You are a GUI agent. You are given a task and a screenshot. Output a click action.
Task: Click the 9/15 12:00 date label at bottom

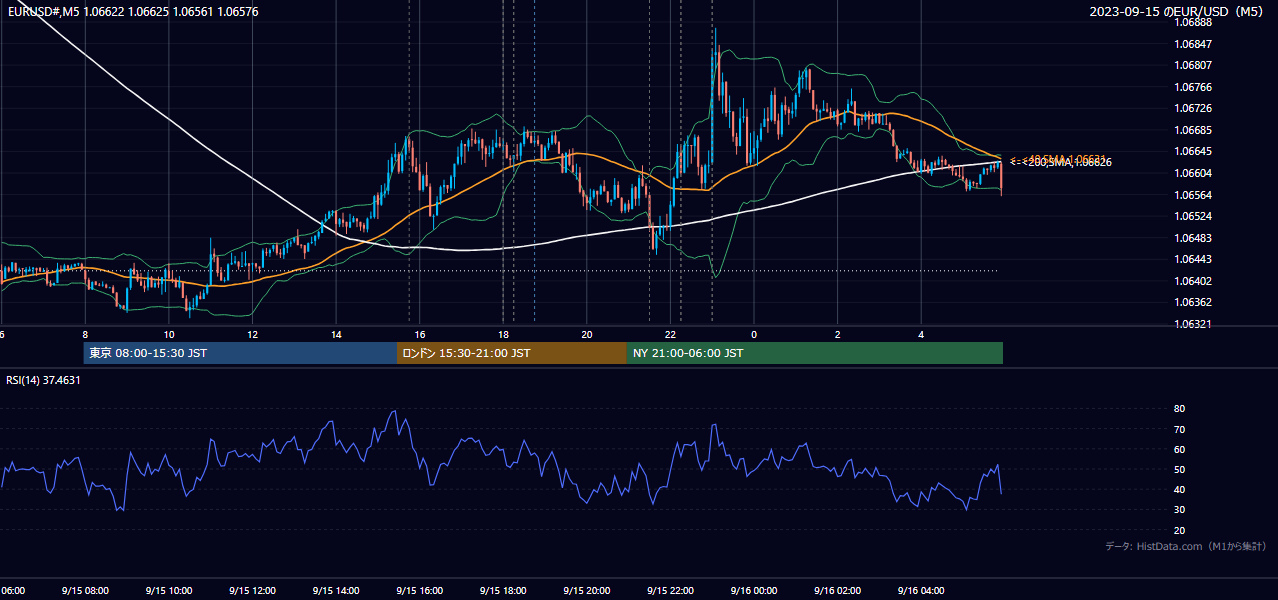pyautogui.click(x=252, y=591)
